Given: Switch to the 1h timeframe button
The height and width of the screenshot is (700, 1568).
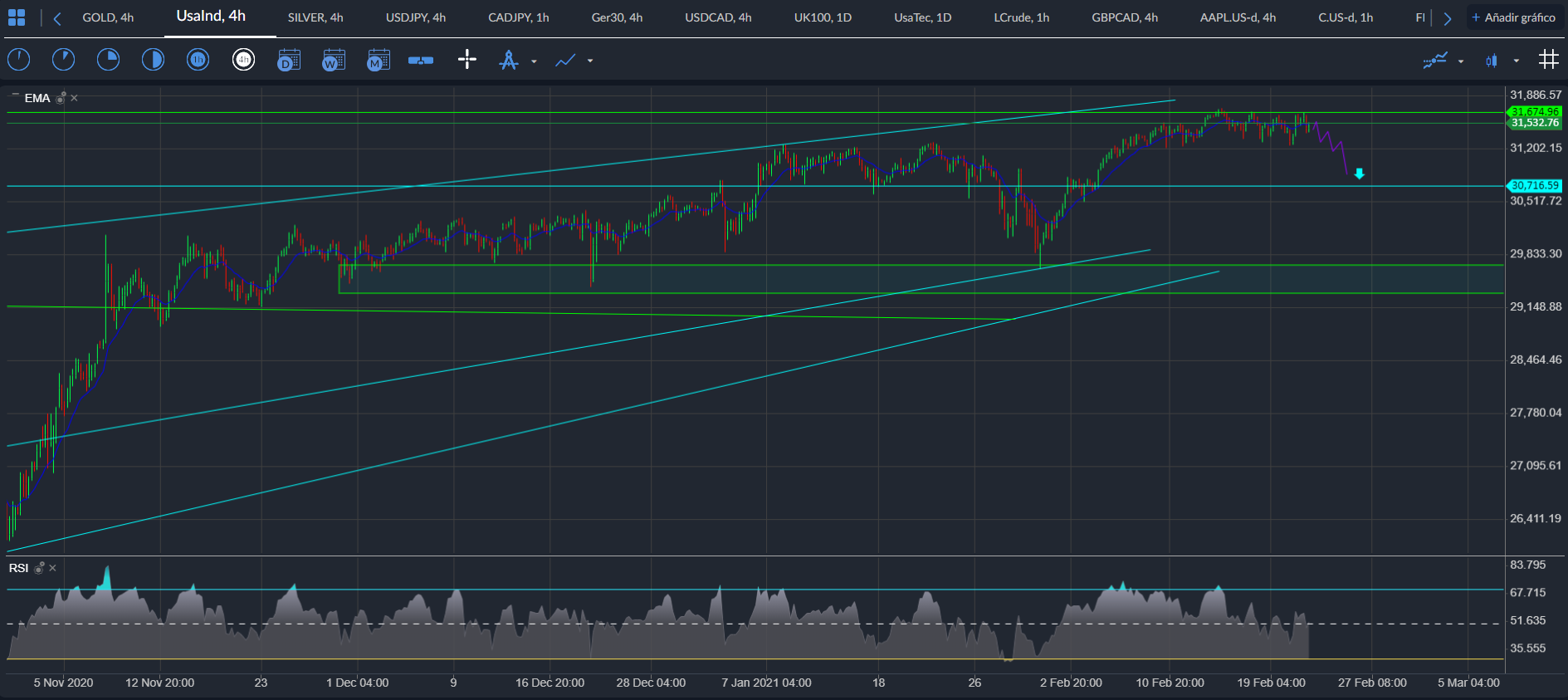Looking at the screenshot, I should tap(198, 60).
